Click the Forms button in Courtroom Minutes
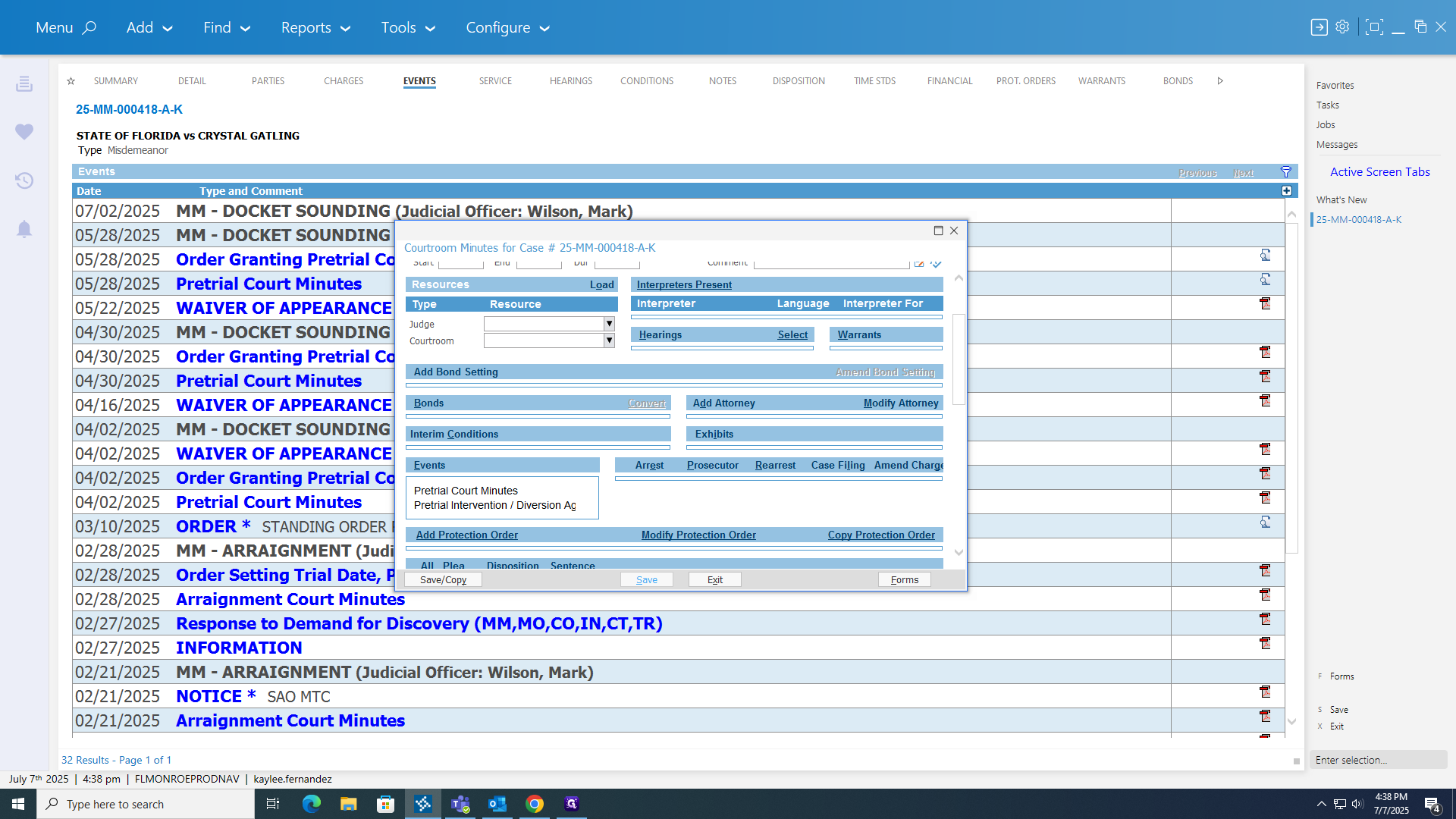 point(905,579)
